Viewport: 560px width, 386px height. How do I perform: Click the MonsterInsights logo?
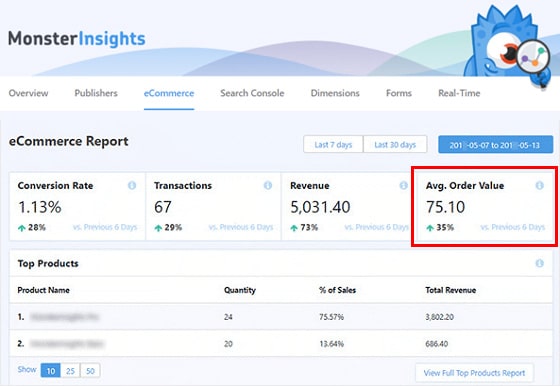pyautogui.click(x=77, y=39)
